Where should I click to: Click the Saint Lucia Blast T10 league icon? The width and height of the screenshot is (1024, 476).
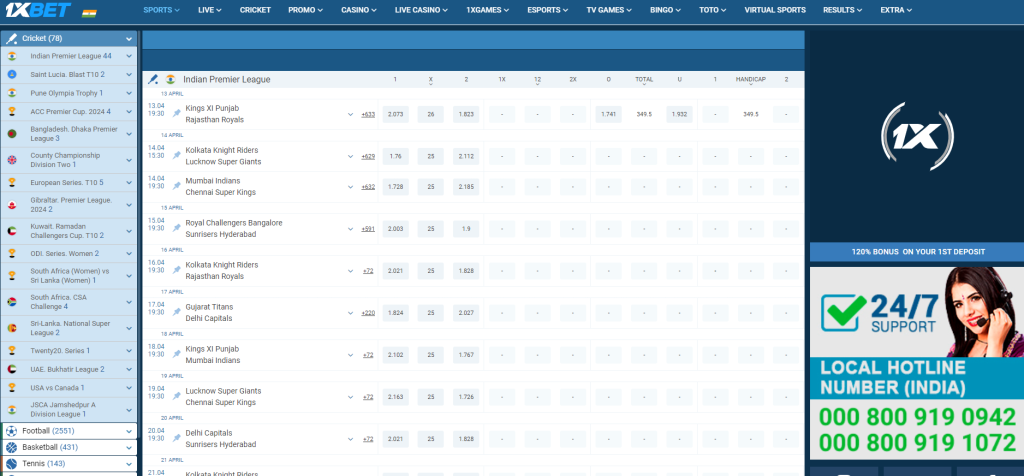coord(12,74)
